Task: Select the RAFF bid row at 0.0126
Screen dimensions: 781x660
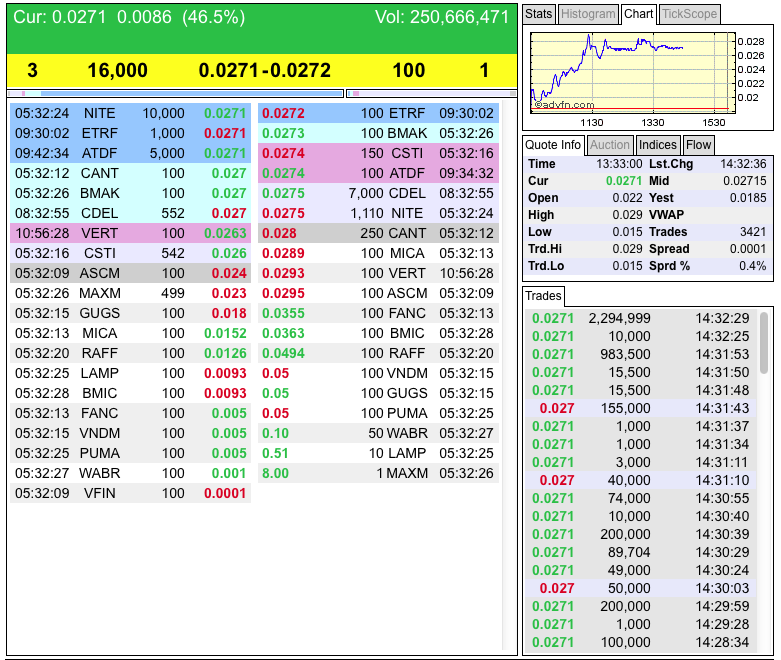Action: tap(130, 353)
